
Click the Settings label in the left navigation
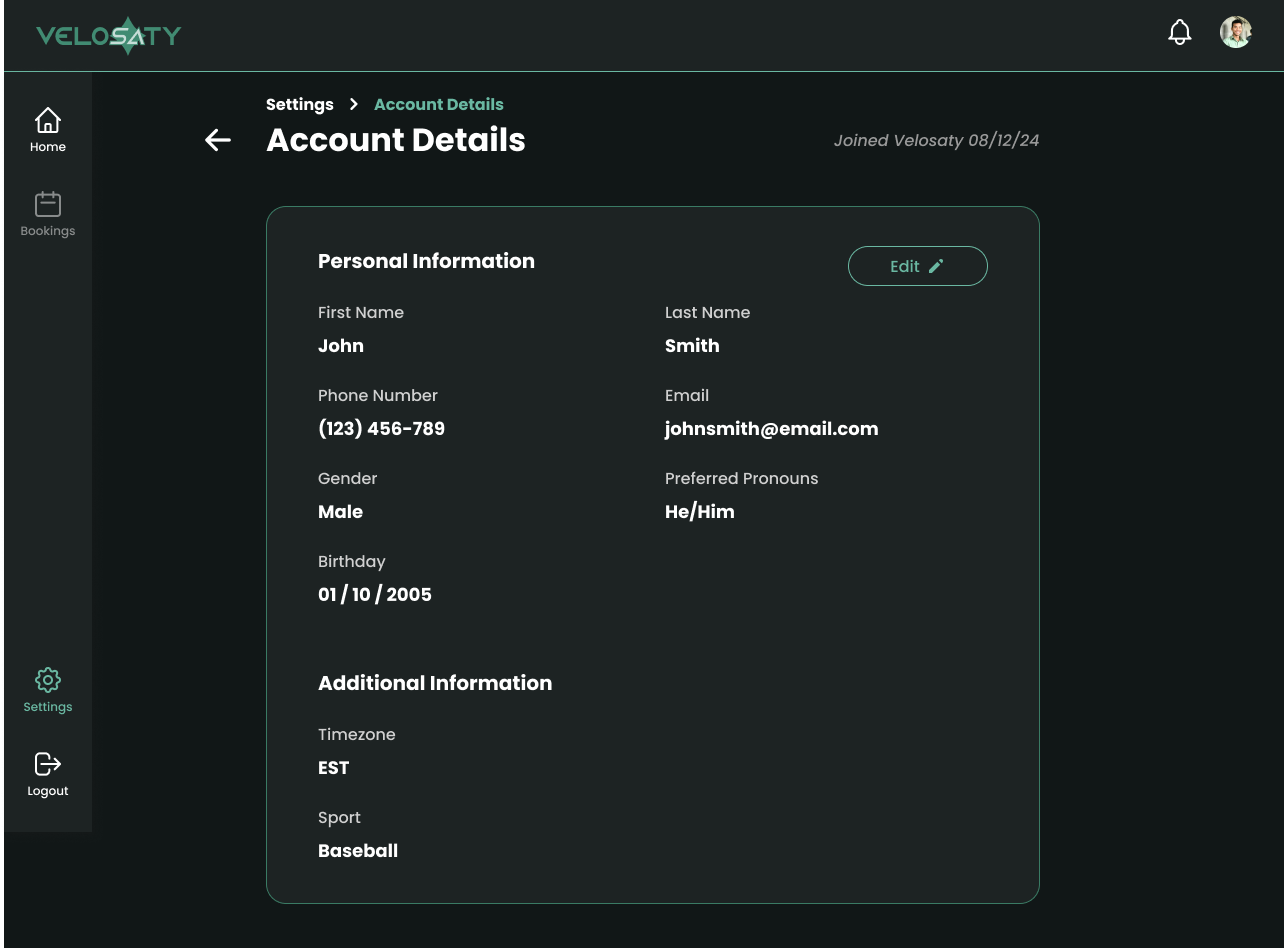point(48,706)
